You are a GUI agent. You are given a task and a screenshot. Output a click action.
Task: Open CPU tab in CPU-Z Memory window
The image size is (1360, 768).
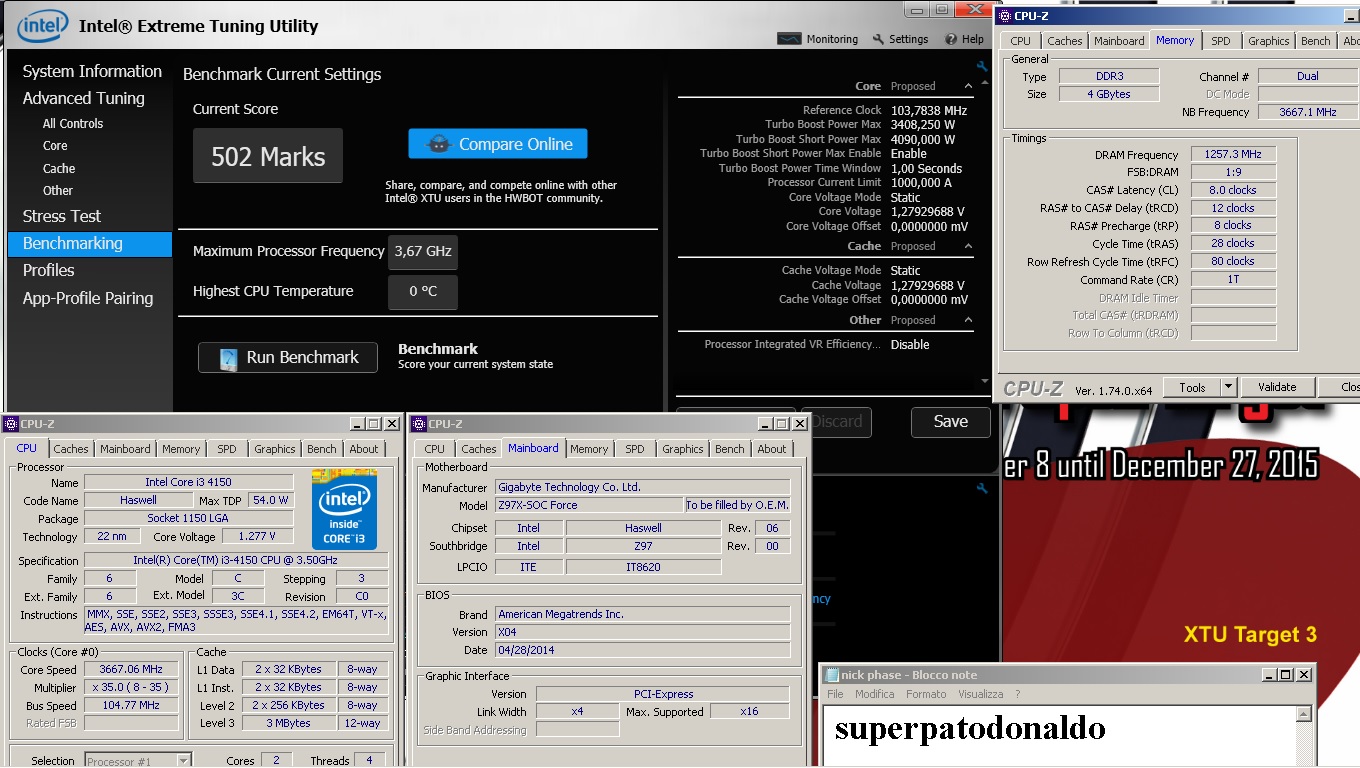tap(1020, 41)
